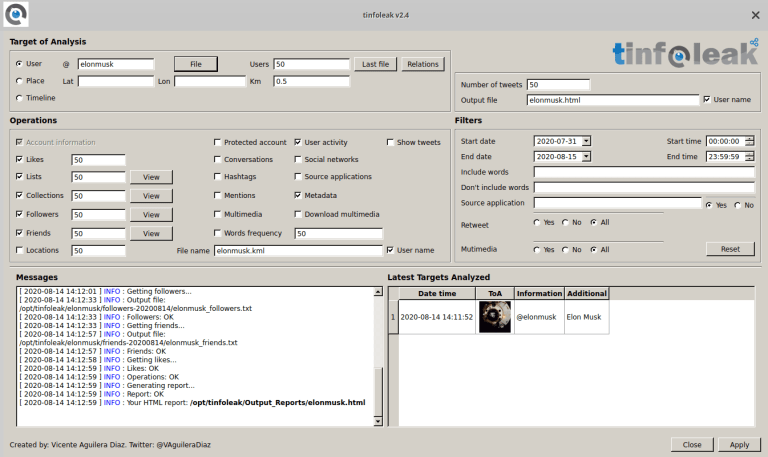Click View button for Collections
This screenshot has height=457, width=768.
[151, 195]
